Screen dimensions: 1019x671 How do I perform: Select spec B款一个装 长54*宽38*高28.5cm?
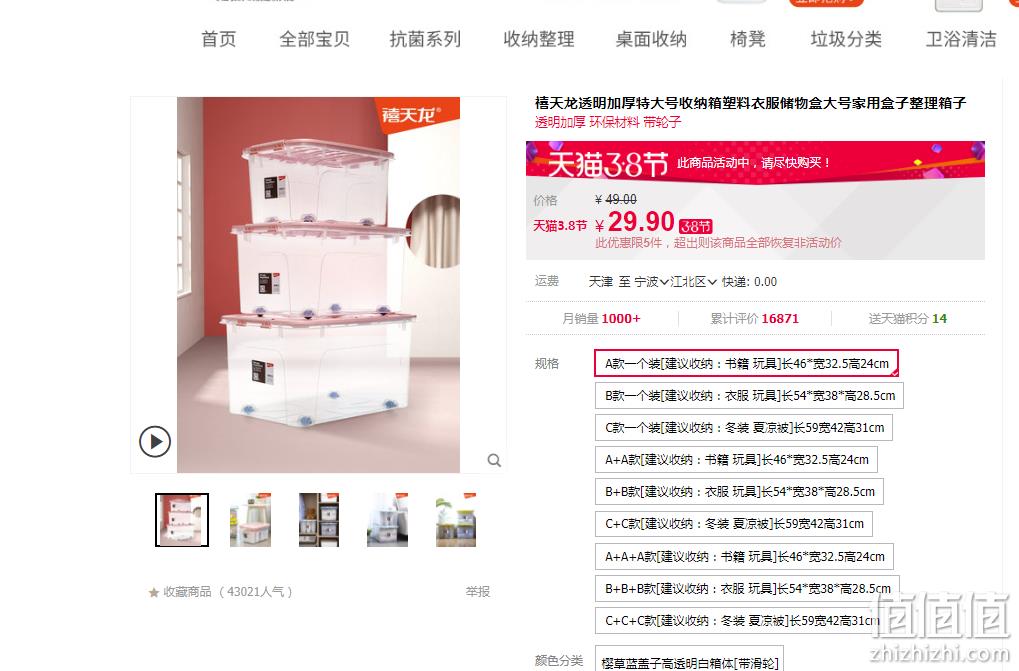(749, 396)
